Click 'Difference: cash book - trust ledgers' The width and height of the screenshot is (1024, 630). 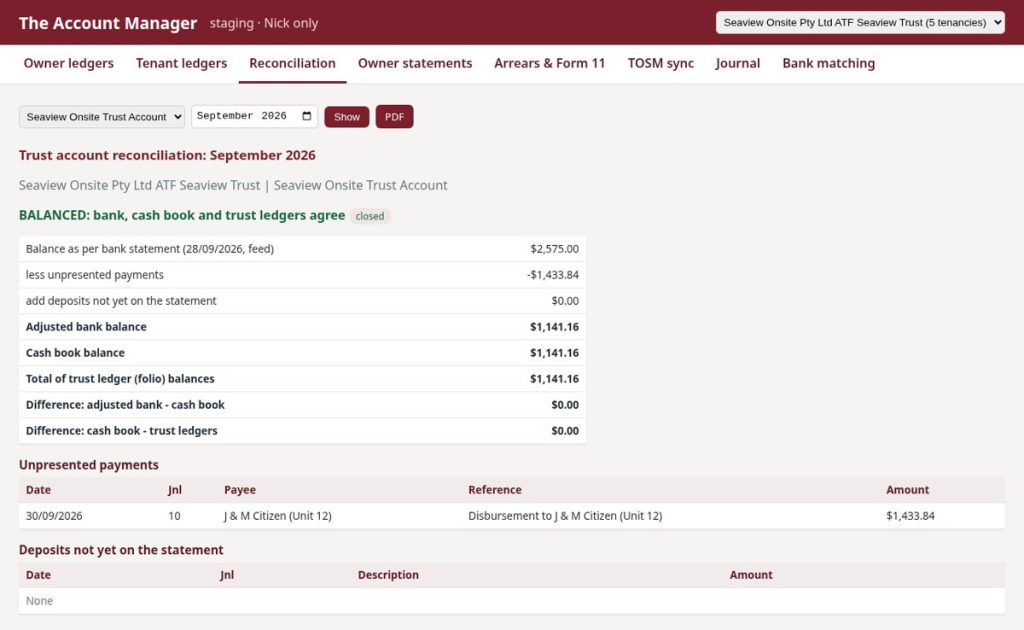coord(121,431)
